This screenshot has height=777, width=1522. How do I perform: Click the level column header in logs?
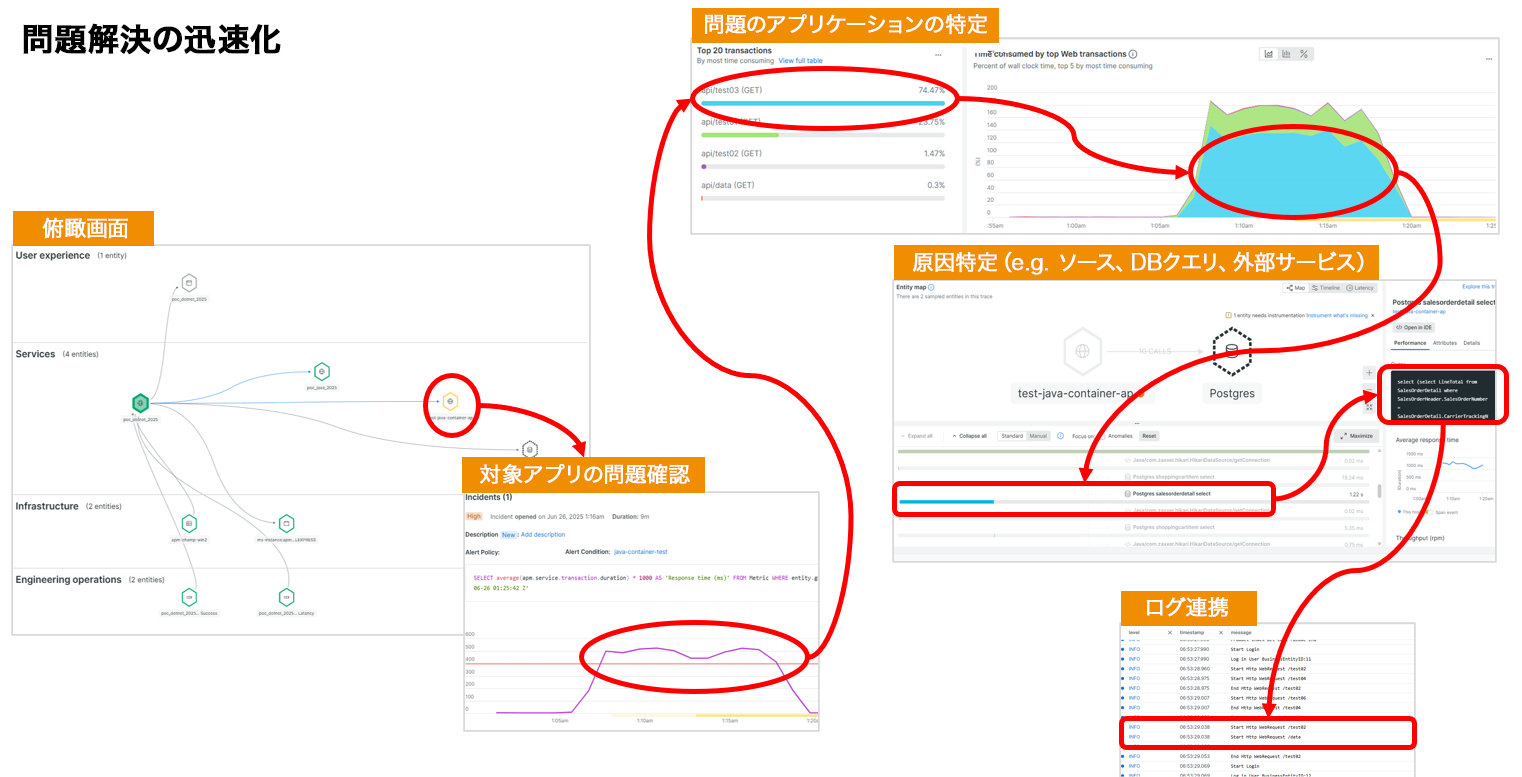coord(1134,633)
